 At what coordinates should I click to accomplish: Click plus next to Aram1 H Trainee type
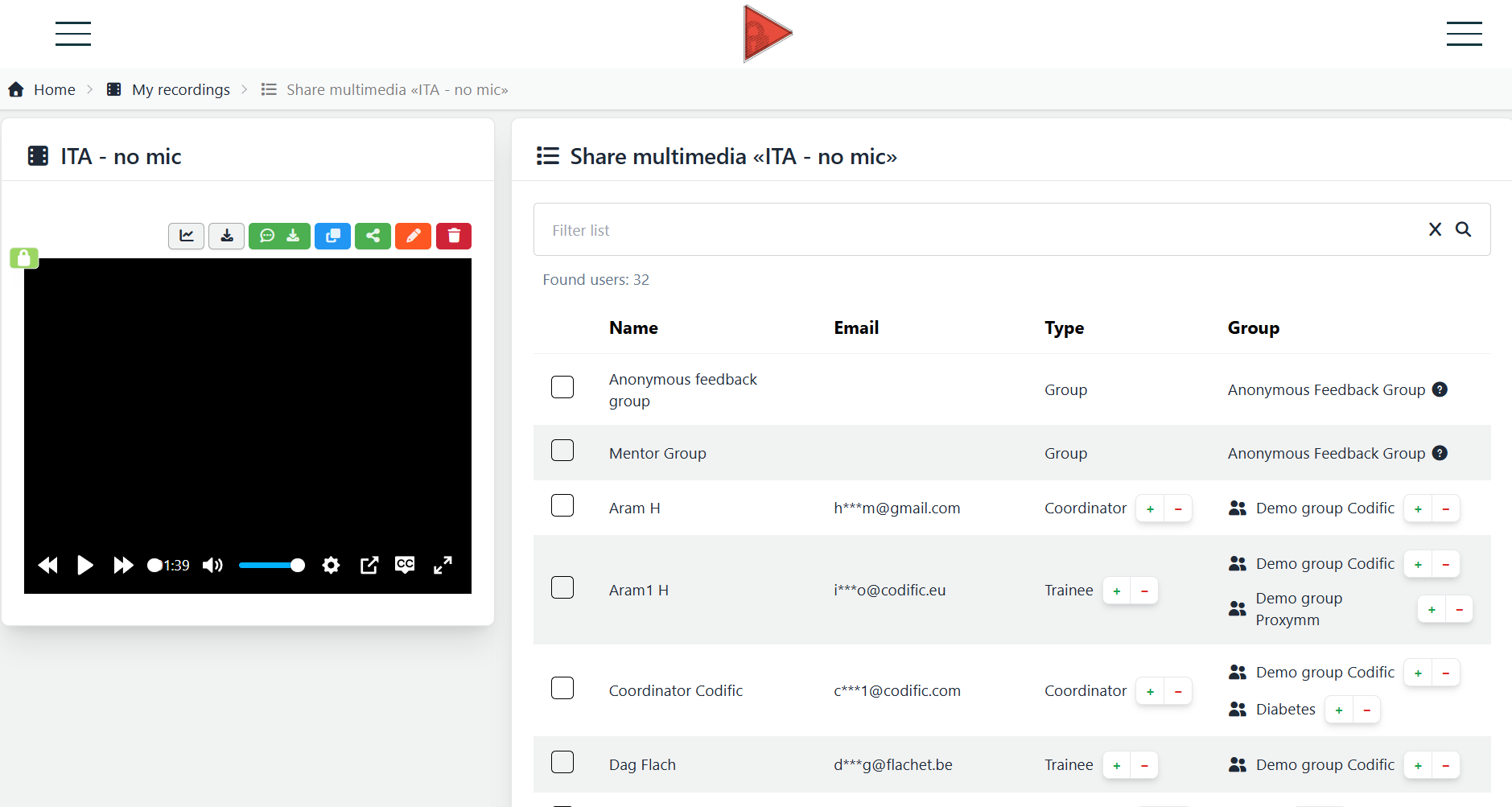[x=1116, y=591]
